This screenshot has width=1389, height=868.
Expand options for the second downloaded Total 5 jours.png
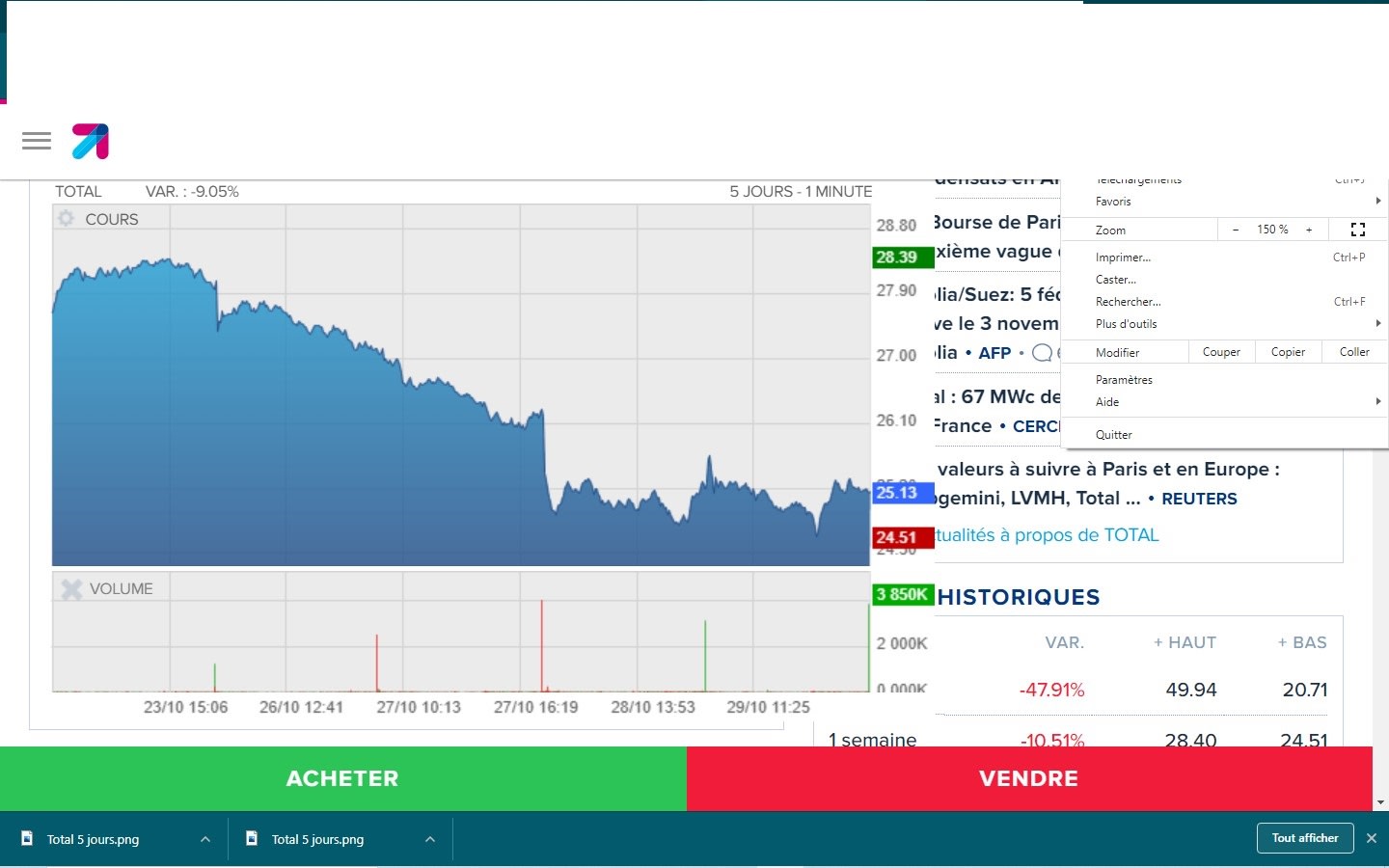430,839
